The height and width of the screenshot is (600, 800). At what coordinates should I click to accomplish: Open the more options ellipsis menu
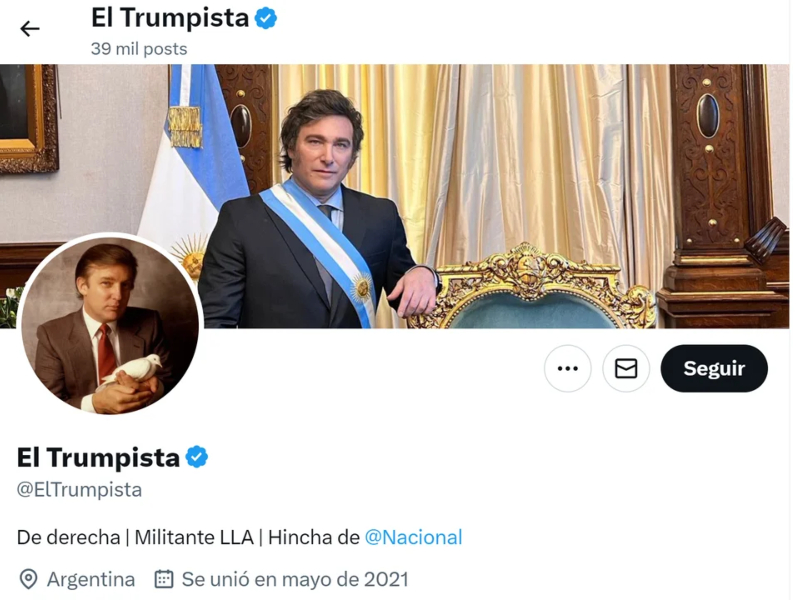pyautogui.click(x=567, y=368)
